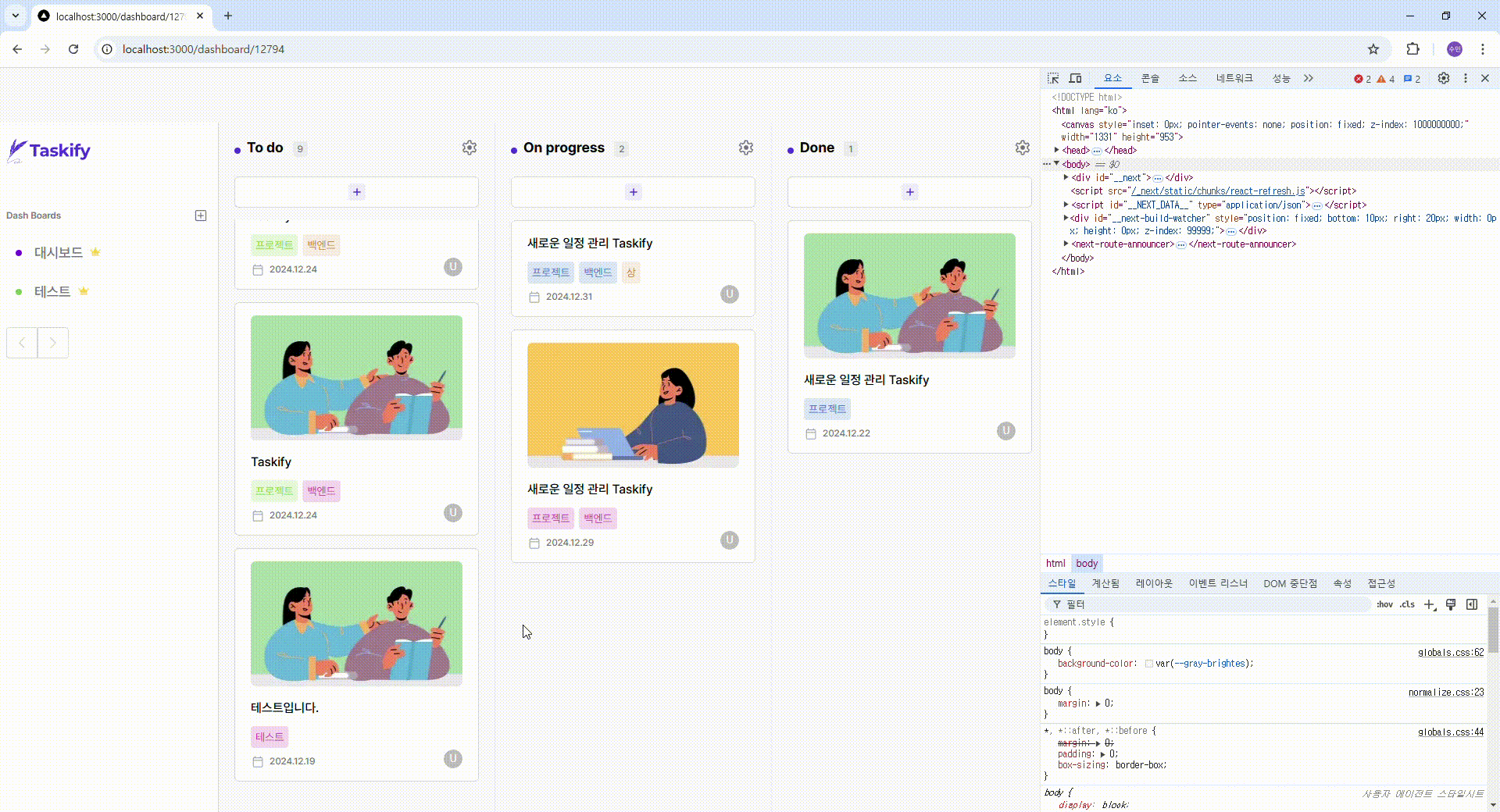Switch to the 이벤트 리스너 tab

[1218, 584]
